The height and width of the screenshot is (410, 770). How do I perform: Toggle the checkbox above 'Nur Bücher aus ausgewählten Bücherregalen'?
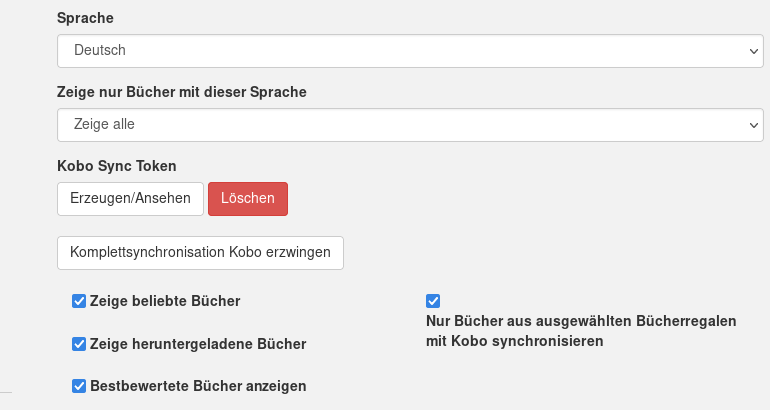click(x=433, y=301)
